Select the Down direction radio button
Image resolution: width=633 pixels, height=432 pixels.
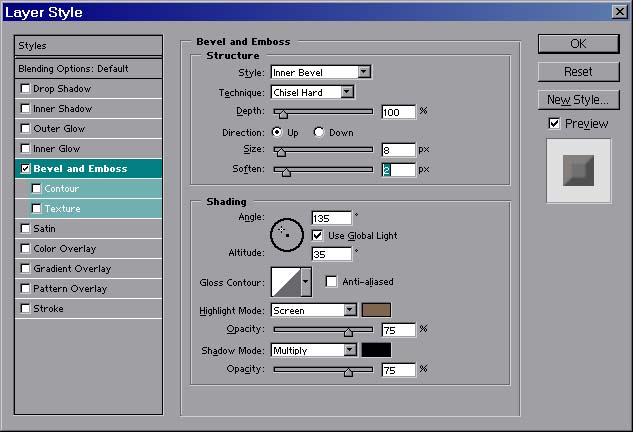319,132
